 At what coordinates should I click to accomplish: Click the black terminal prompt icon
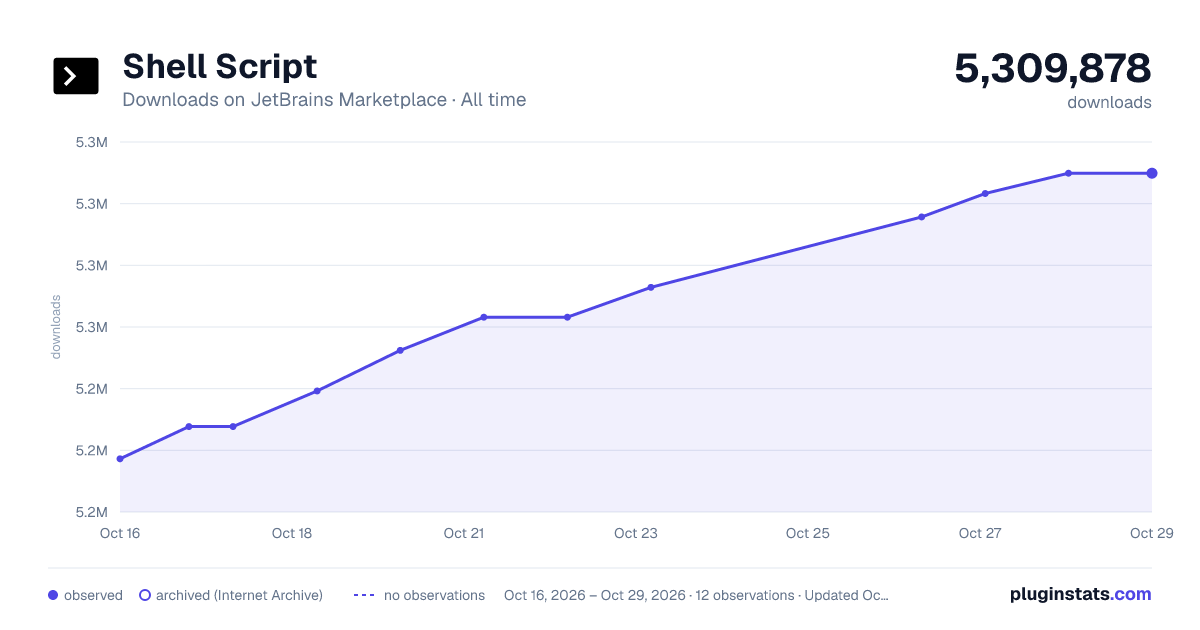pos(76,76)
